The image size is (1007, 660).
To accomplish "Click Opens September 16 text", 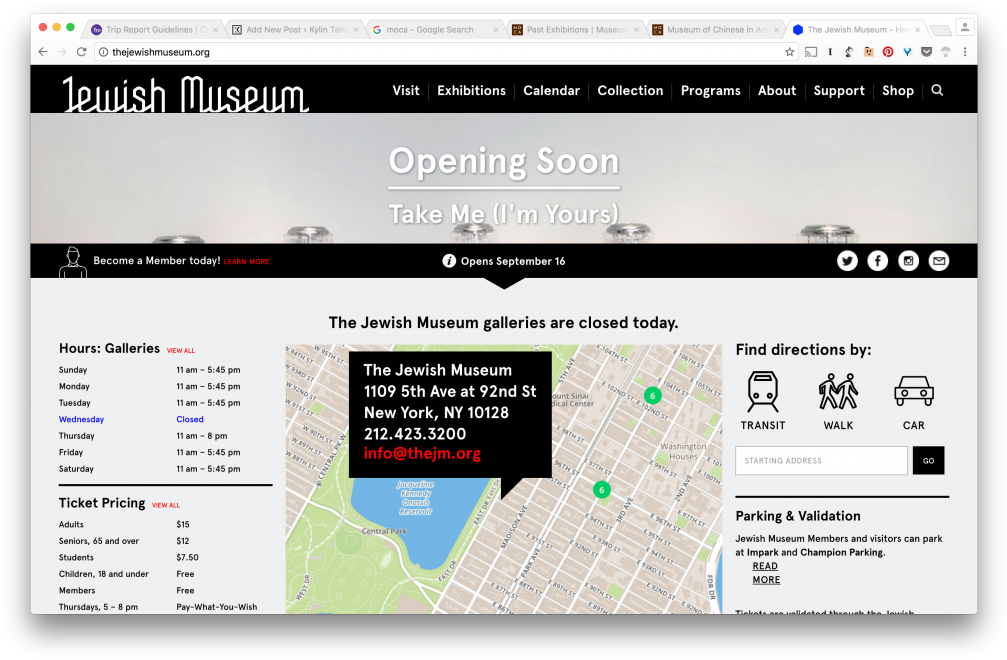I will click(513, 261).
